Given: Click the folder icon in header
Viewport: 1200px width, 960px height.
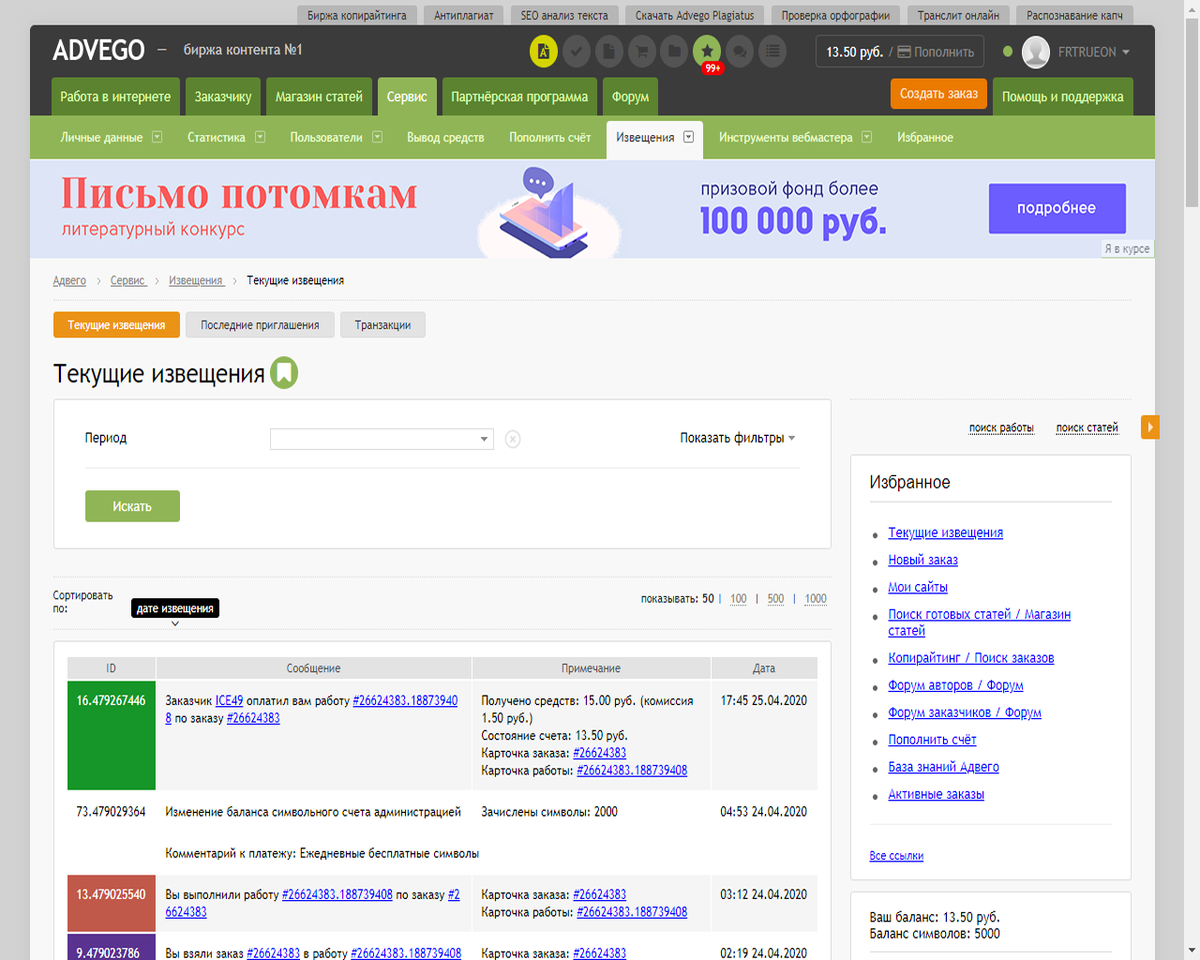Looking at the screenshot, I should [675, 51].
